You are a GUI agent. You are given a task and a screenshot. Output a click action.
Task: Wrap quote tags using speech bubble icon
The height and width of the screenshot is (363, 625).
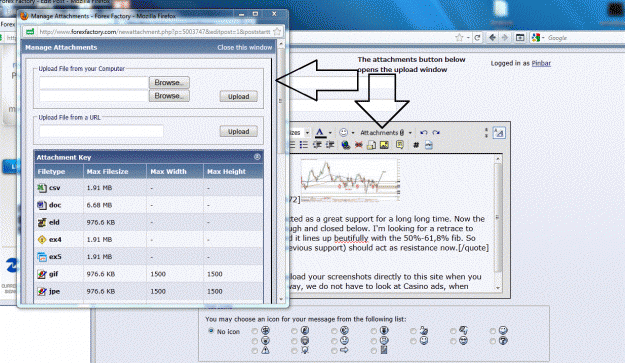point(400,145)
